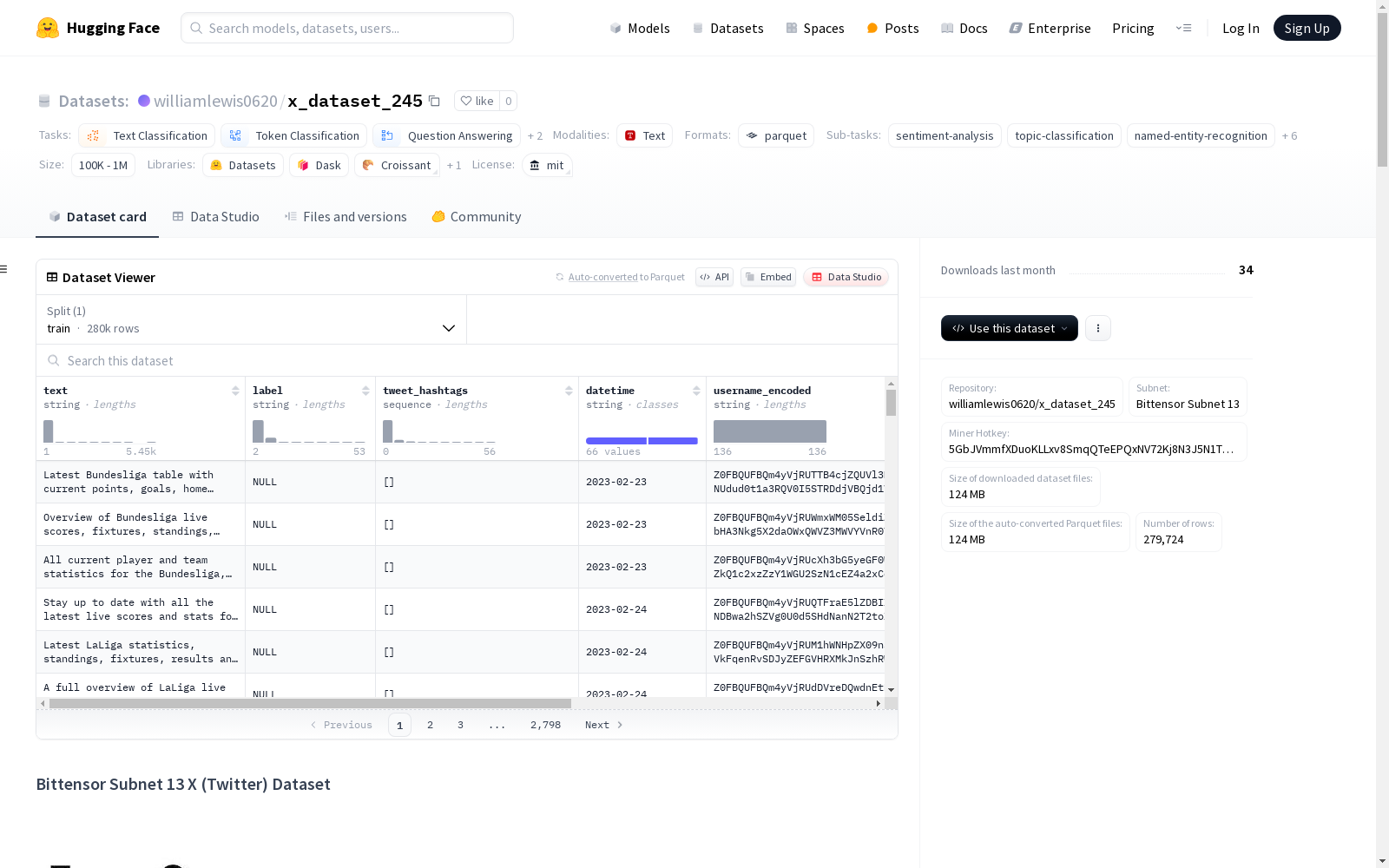The image size is (1389, 868).
Task: Select the sentiment-analysis sub-task tag
Action: click(945, 135)
